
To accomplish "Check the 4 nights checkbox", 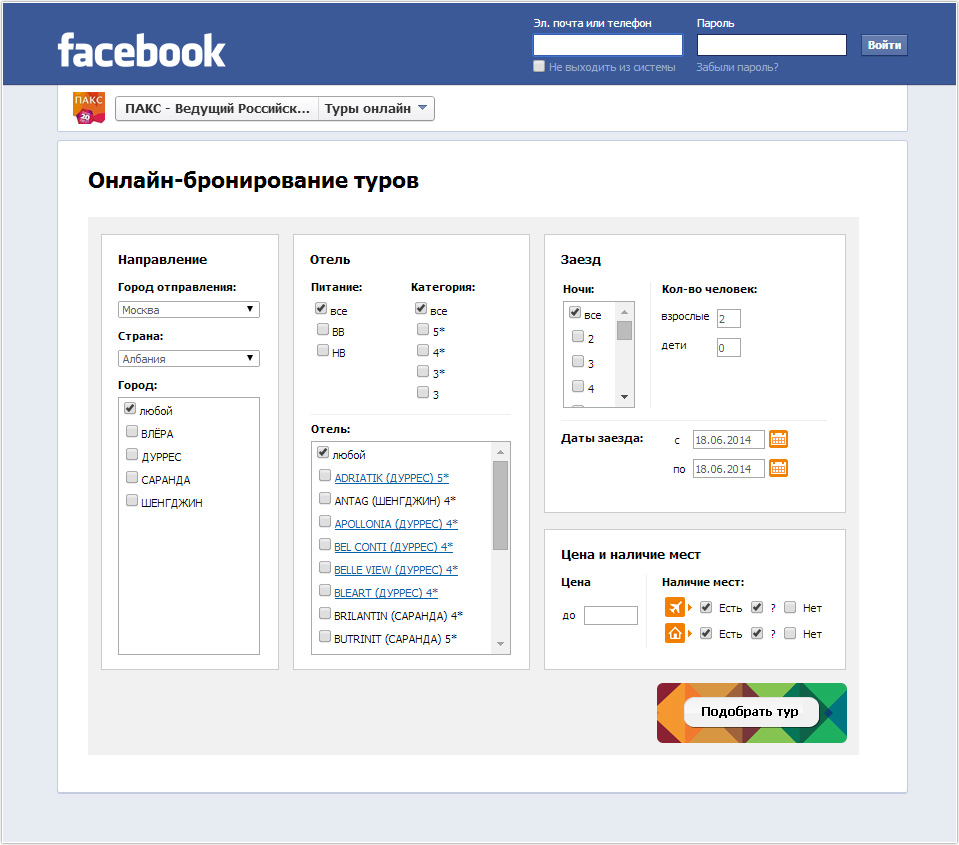I will (578, 386).
